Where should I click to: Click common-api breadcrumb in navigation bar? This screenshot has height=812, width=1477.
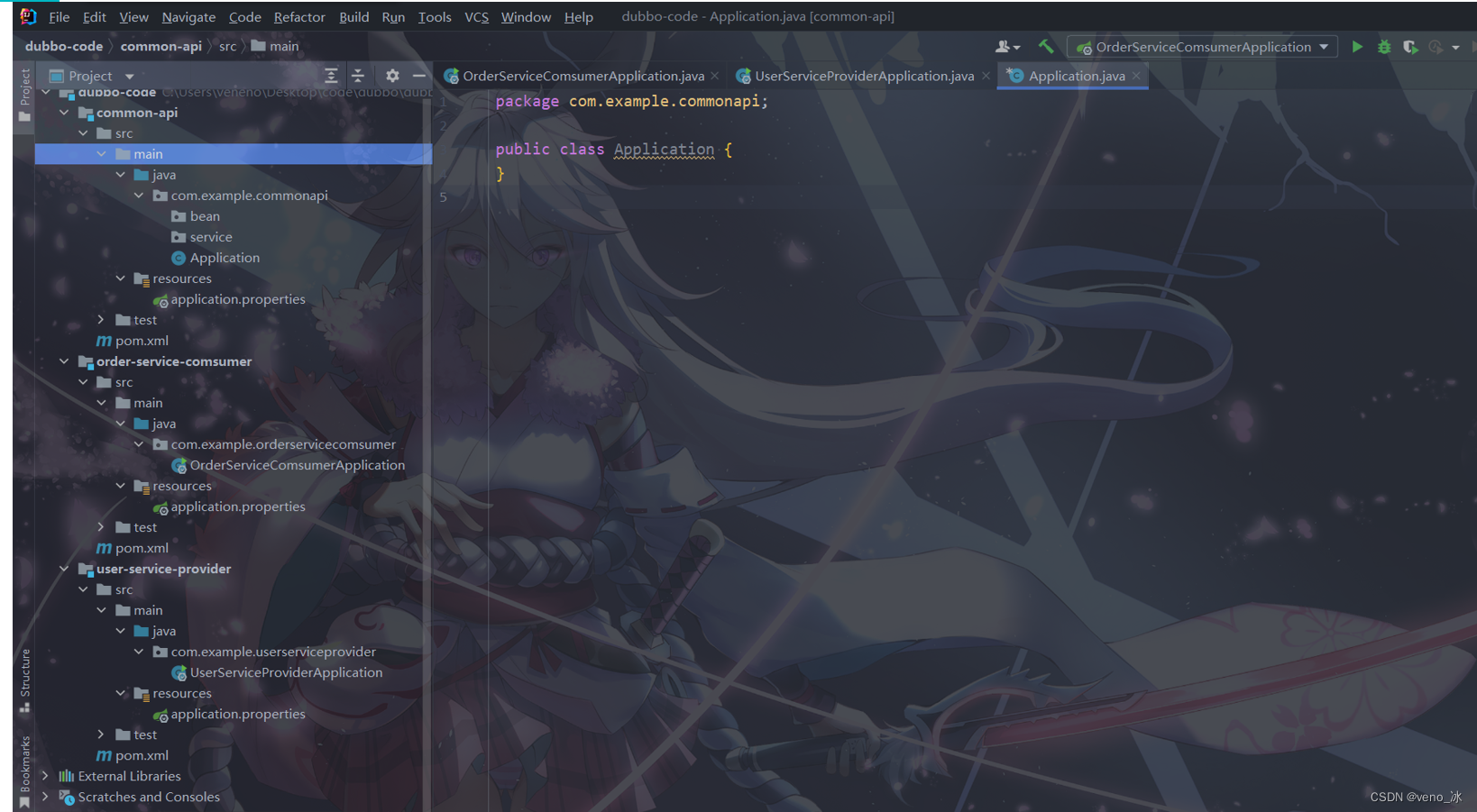coord(161,46)
